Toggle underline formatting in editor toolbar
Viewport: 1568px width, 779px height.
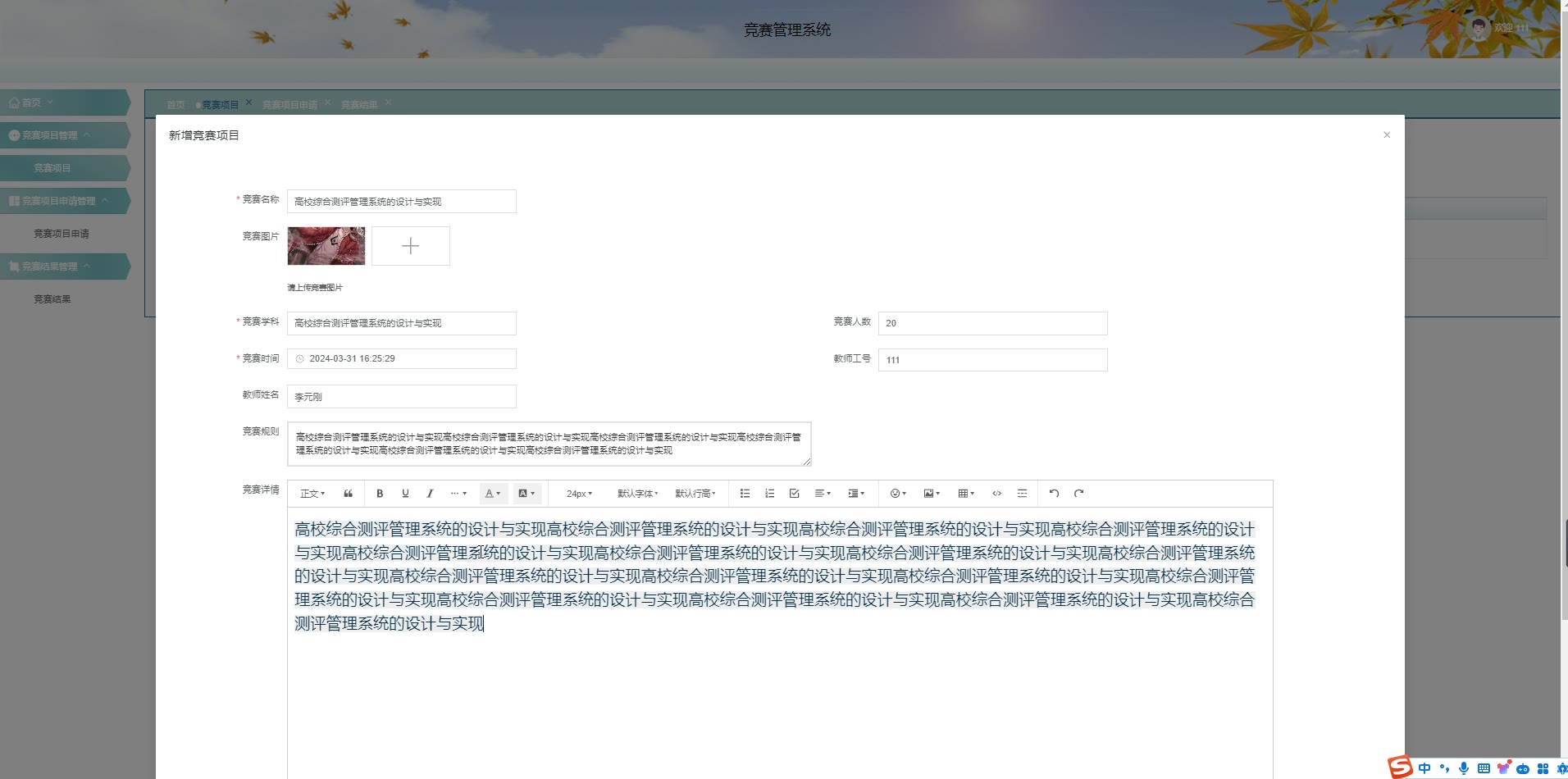405,494
